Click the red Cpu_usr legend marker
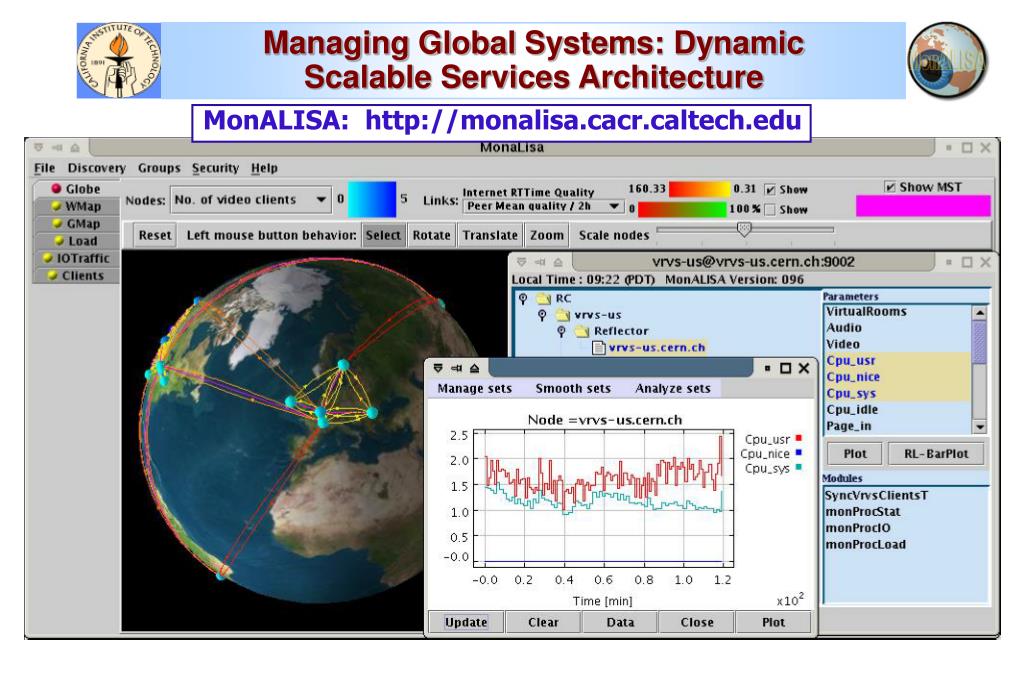 point(799,438)
